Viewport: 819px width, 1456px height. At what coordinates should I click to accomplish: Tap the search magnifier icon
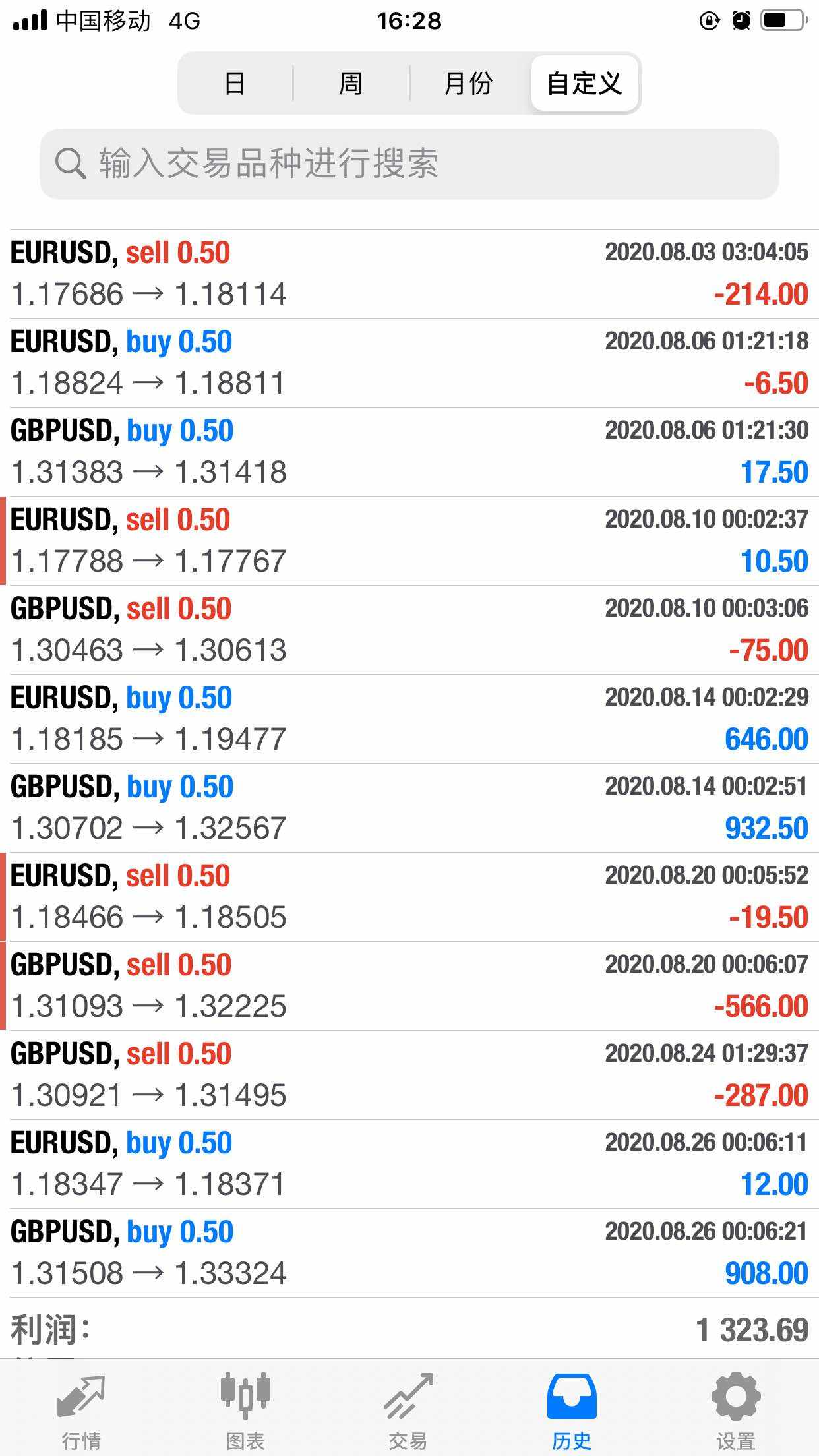tap(70, 164)
